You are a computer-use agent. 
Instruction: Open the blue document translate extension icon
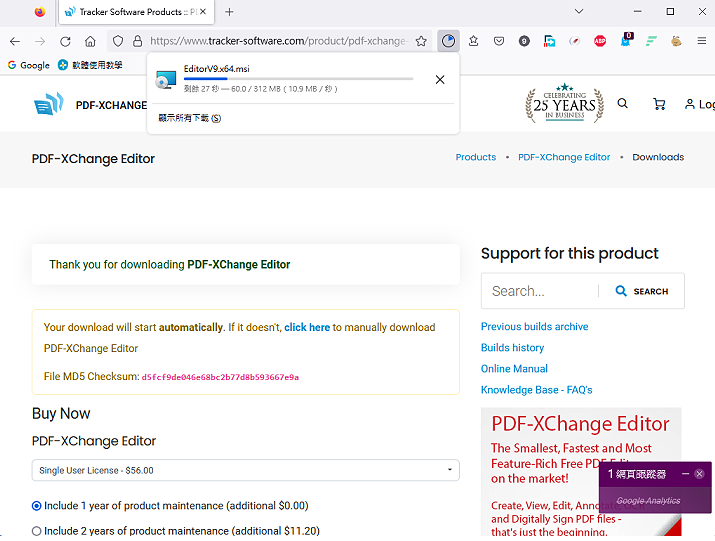coord(549,42)
